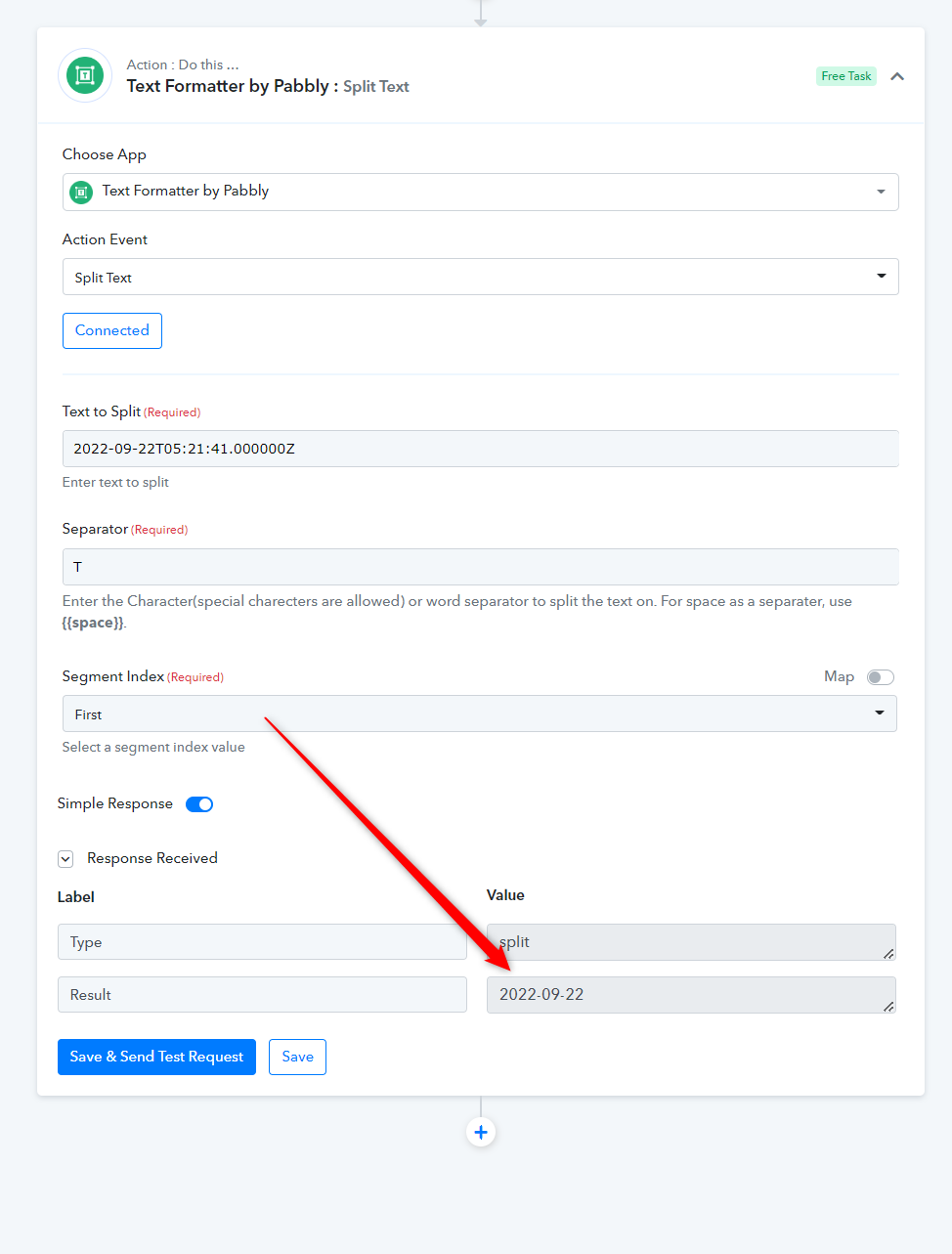The height and width of the screenshot is (1254, 952).
Task: Click the resize handle of the split value box
Action: 888,953
